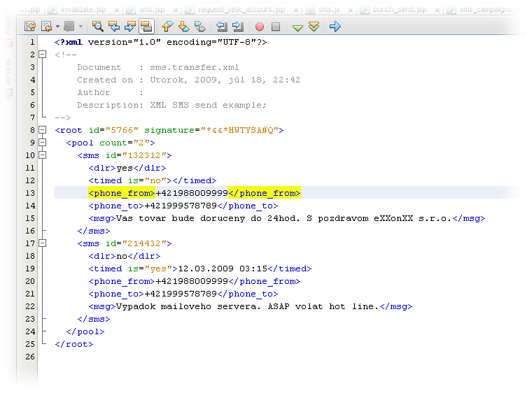Close the request_test_account.jsp tab
The image size is (527, 393).
(296, 10)
